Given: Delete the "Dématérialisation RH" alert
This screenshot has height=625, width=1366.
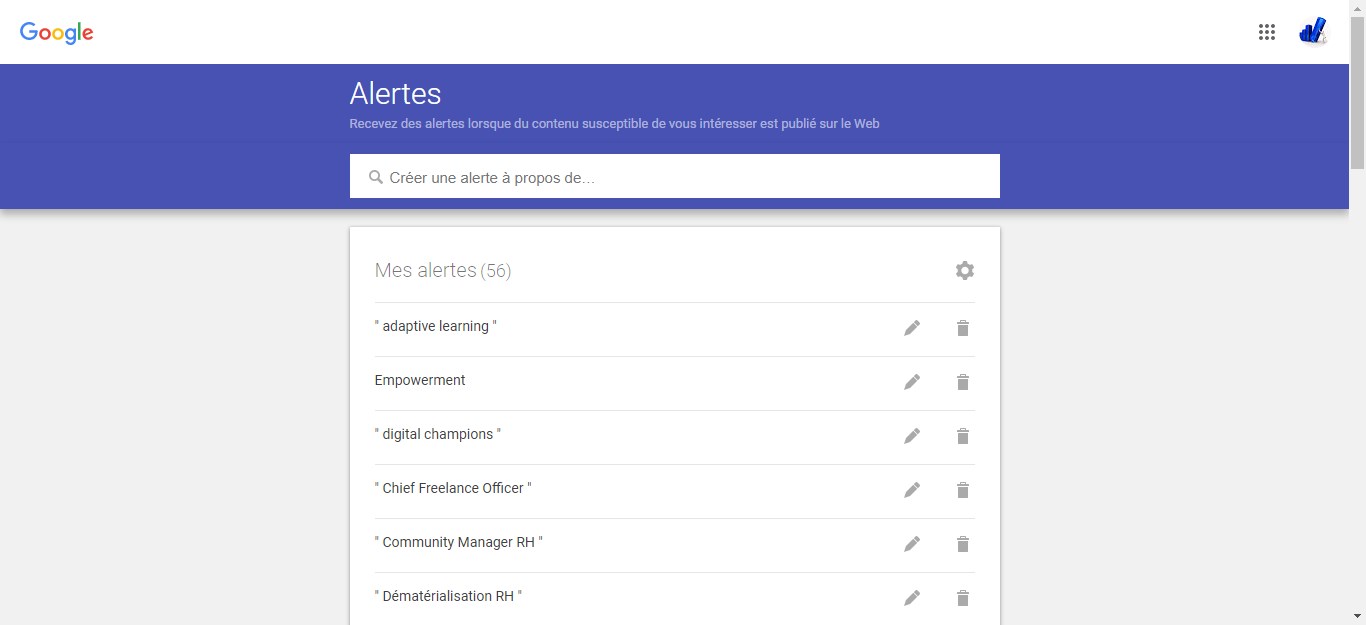Looking at the screenshot, I should click(x=963, y=598).
